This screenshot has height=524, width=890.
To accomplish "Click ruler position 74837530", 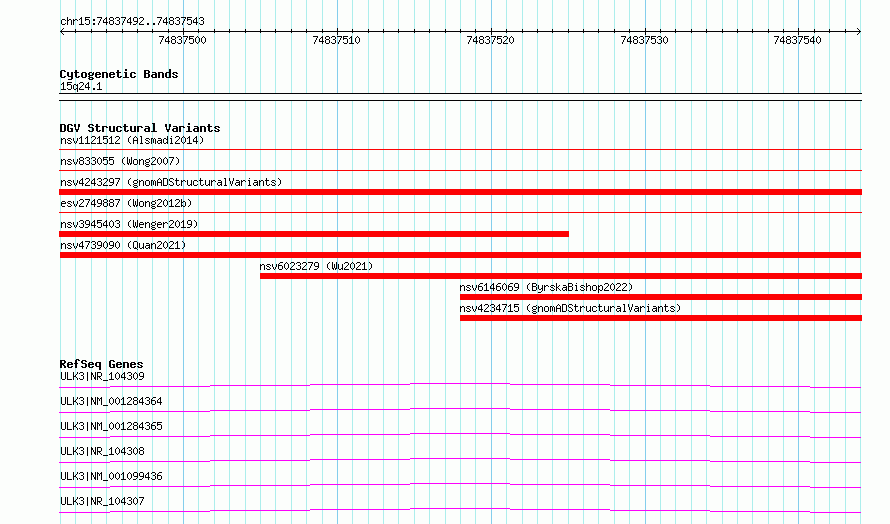I will point(645,40).
